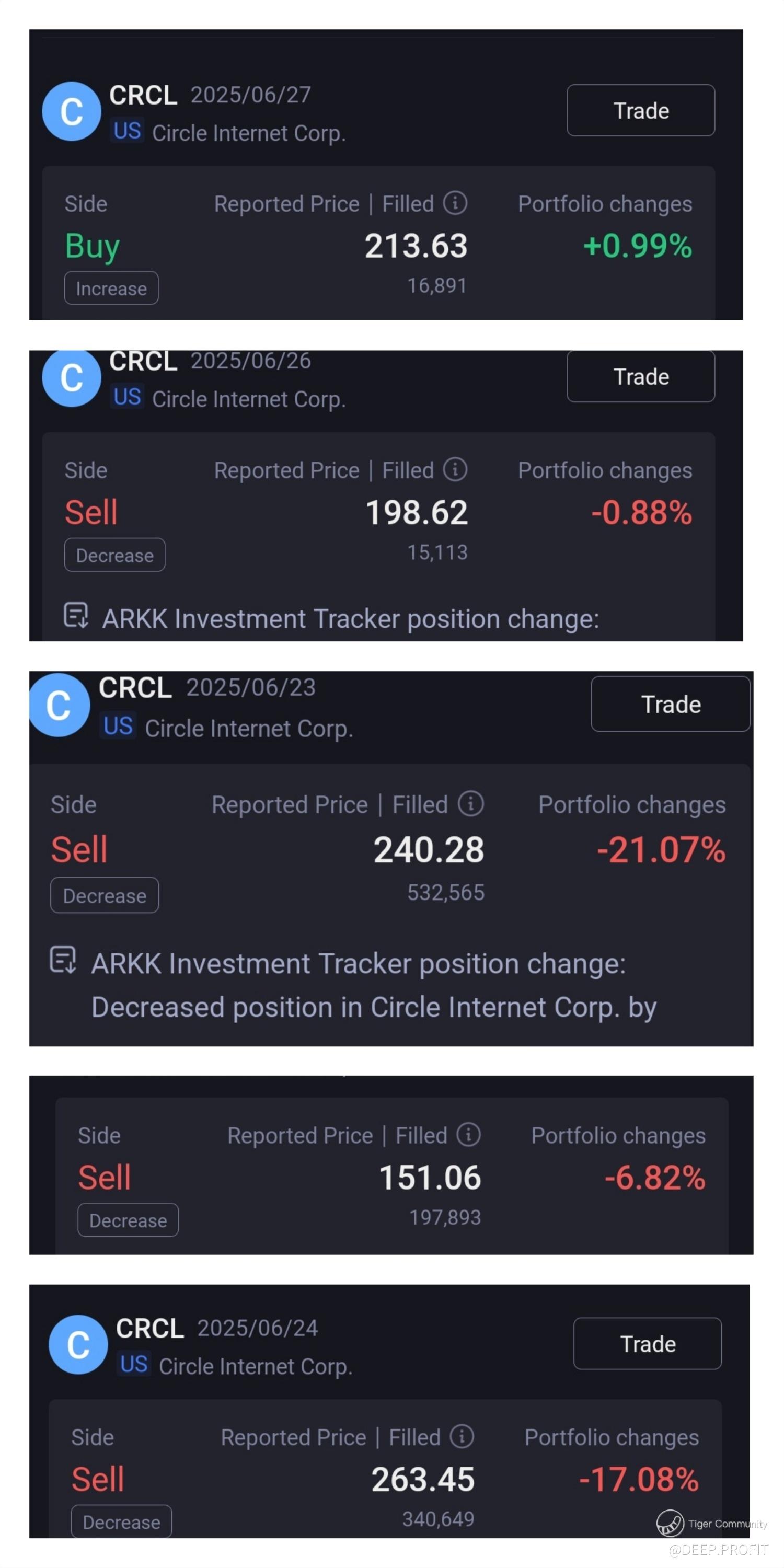Tap the info icon in the 263.45 sell card
The width and height of the screenshot is (784, 1568).
[x=462, y=1436]
